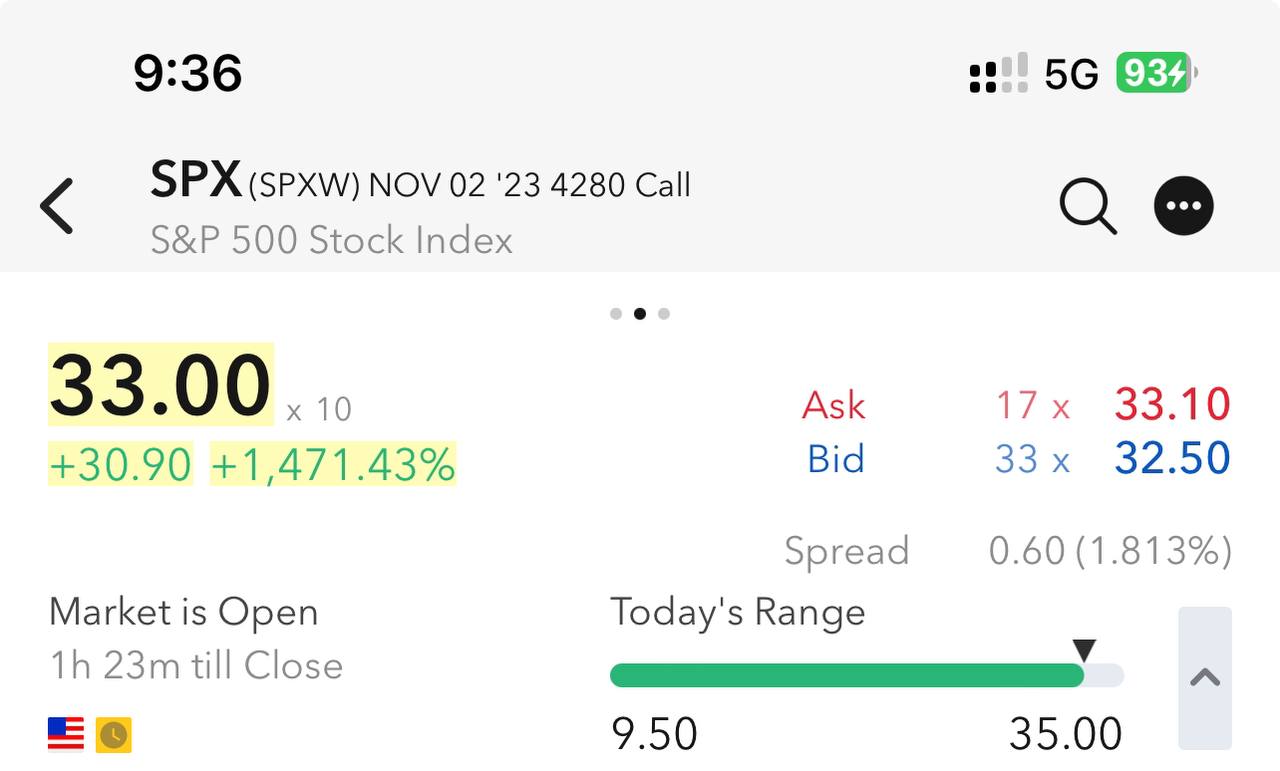Image resolution: width=1280 pixels, height=771 pixels.
Task: Tap the back arrow icon
Action: [x=57, y=206]
